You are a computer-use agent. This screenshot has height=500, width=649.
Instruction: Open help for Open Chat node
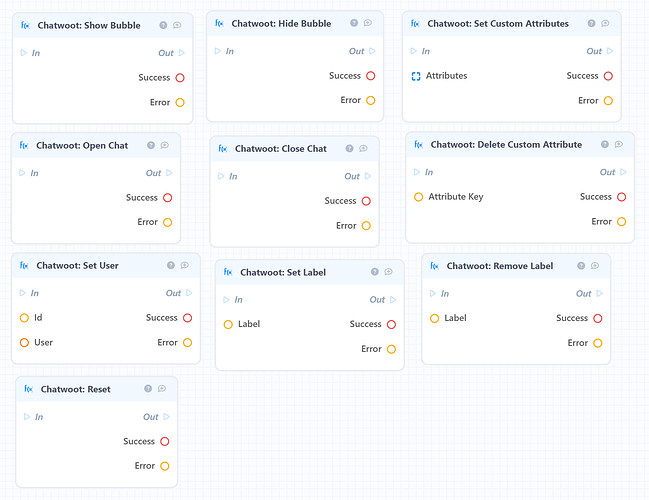click(151, 145)
